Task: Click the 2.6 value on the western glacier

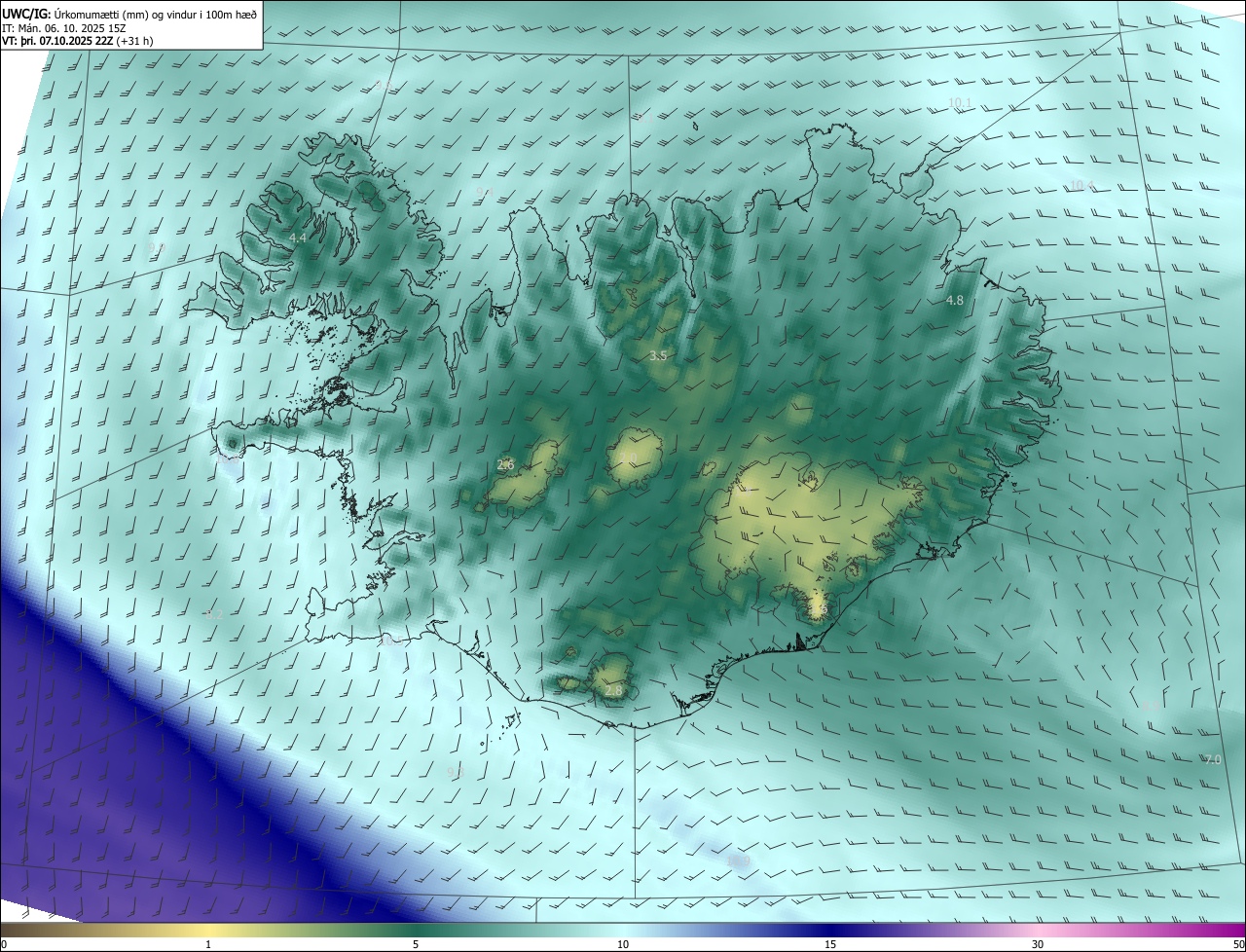Action: coord(505,465)
